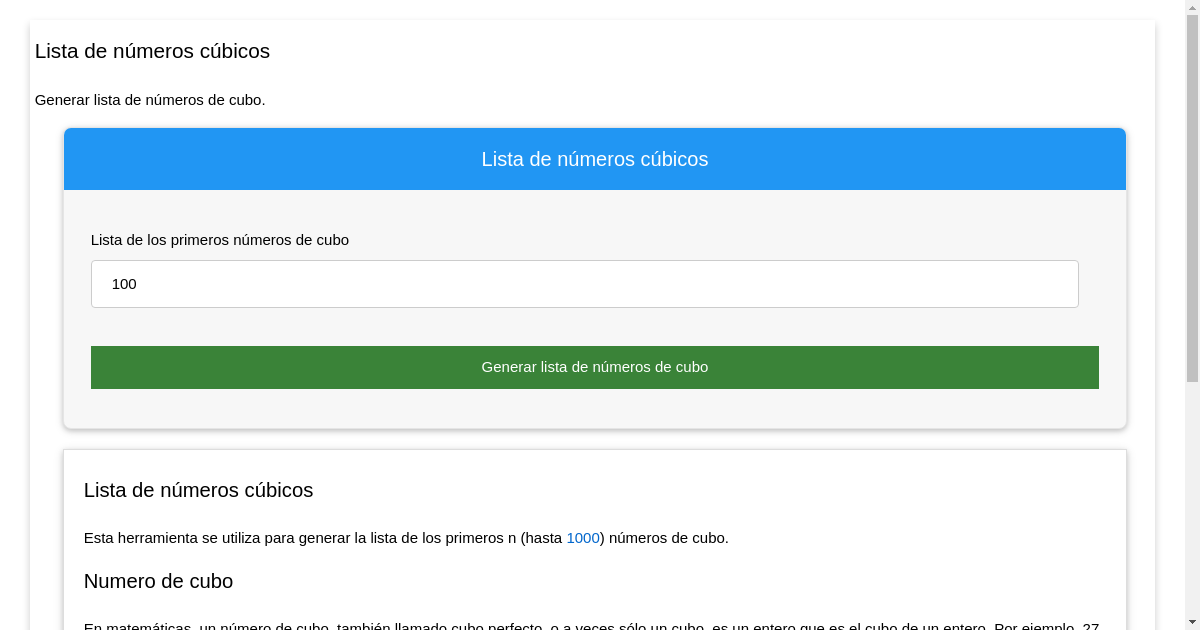Click the 'Numero de cubo' section heading

click(158, 581)
